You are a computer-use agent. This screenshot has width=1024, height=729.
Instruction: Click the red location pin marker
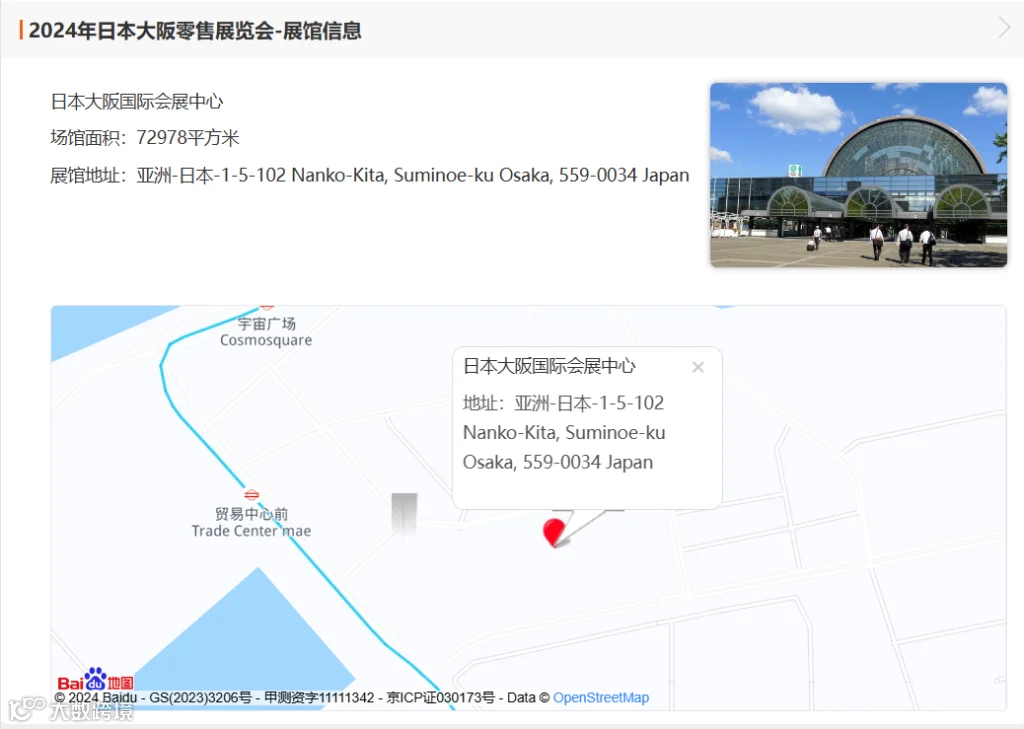click(x=554, y=532)
